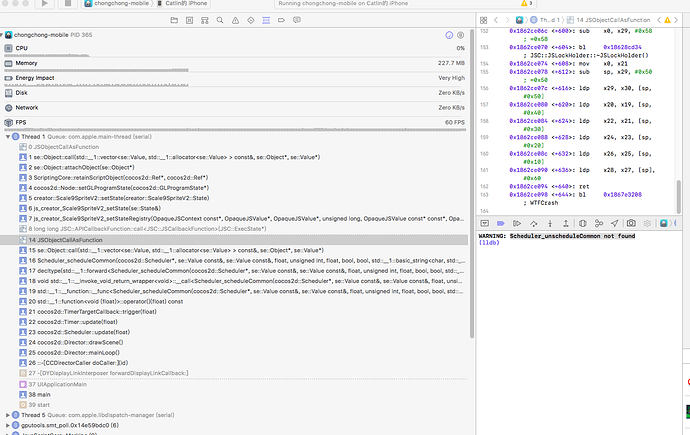Go to previous issue in jump bar
Image resolution: width=690 pixels, height=435 pixels.
[x=659, y=20]
